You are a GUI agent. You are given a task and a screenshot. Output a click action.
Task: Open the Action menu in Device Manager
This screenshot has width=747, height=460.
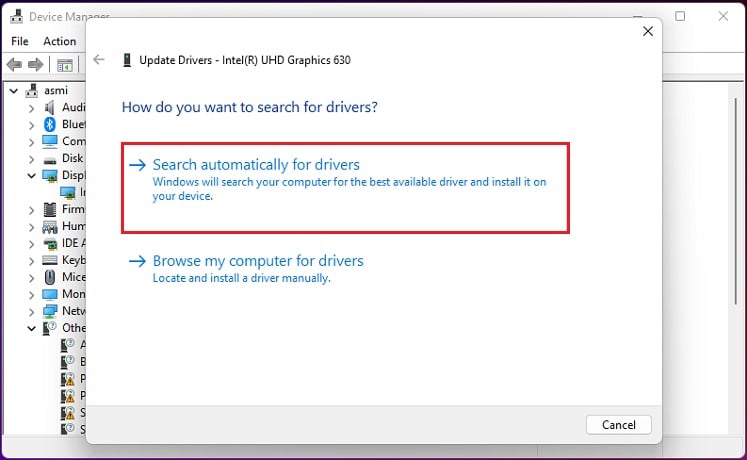[60, 41]
